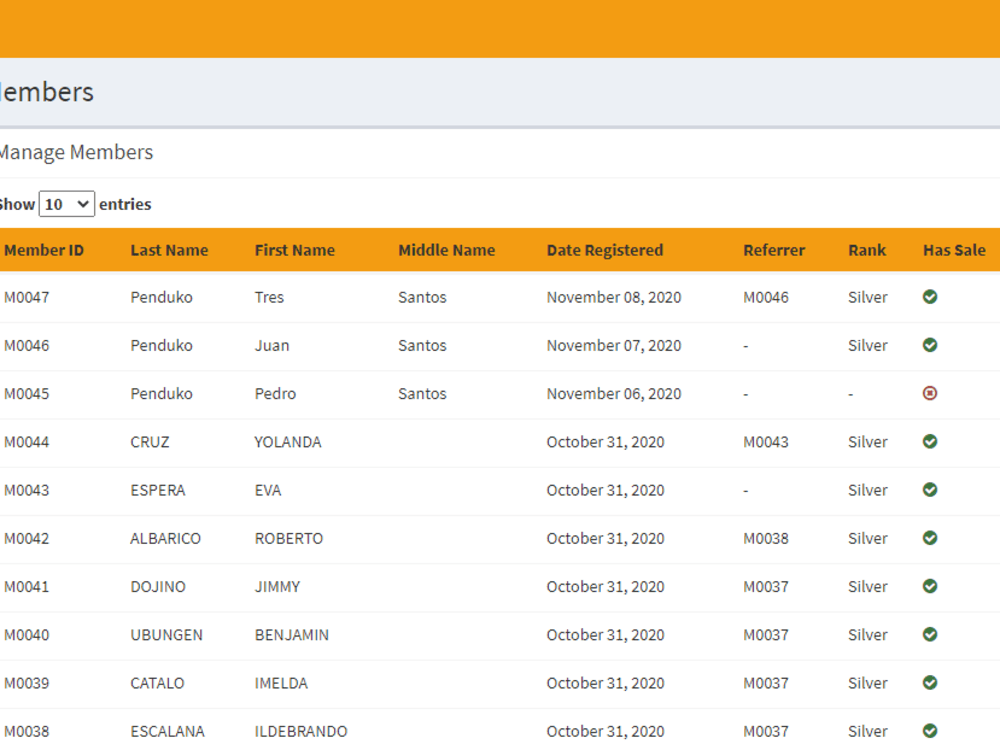Click middle name Santos in Tres row

(422, 297)
